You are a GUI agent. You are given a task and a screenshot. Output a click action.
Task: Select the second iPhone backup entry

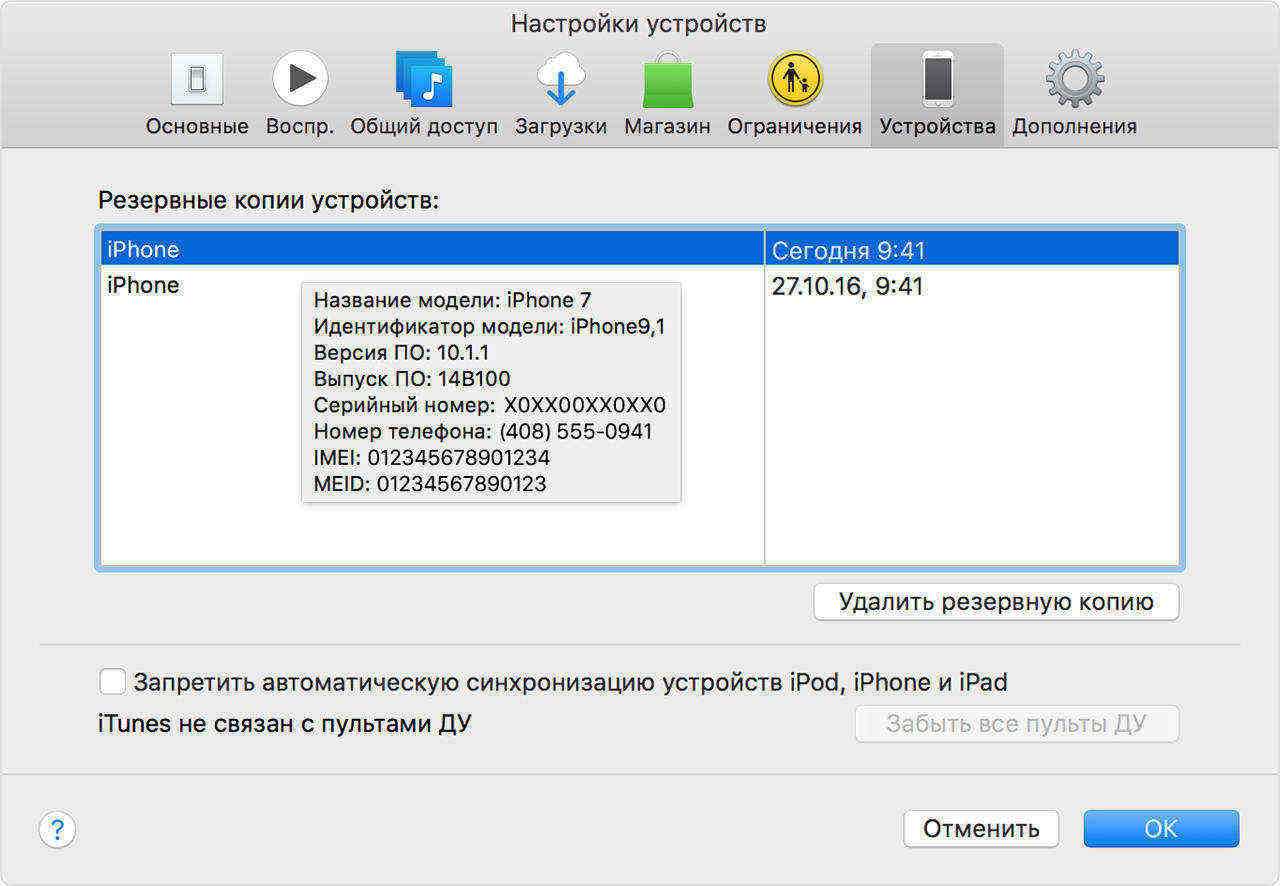pyautogui.click(x=143, y=286)
